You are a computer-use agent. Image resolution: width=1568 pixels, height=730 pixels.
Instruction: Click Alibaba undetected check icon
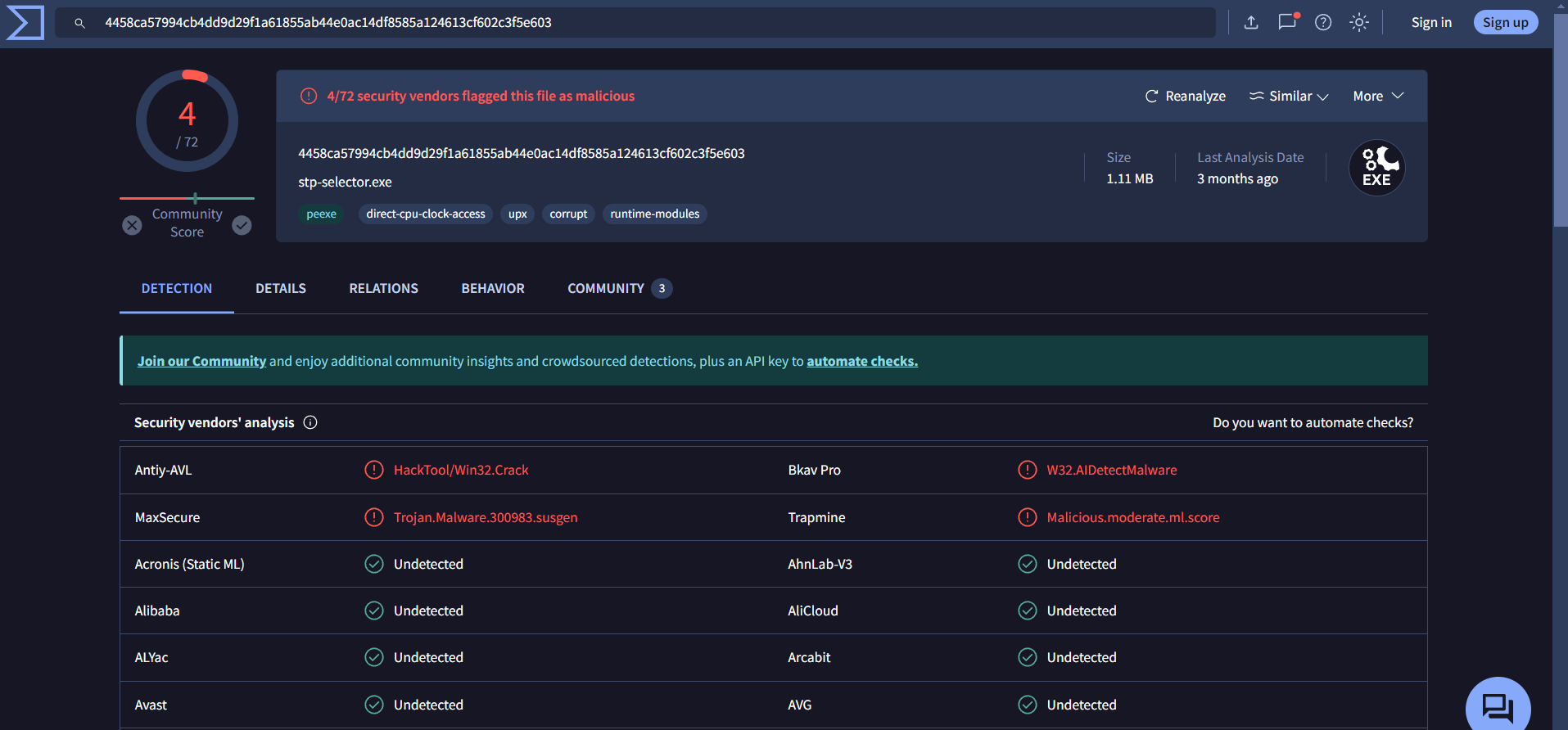click(374, 611)
